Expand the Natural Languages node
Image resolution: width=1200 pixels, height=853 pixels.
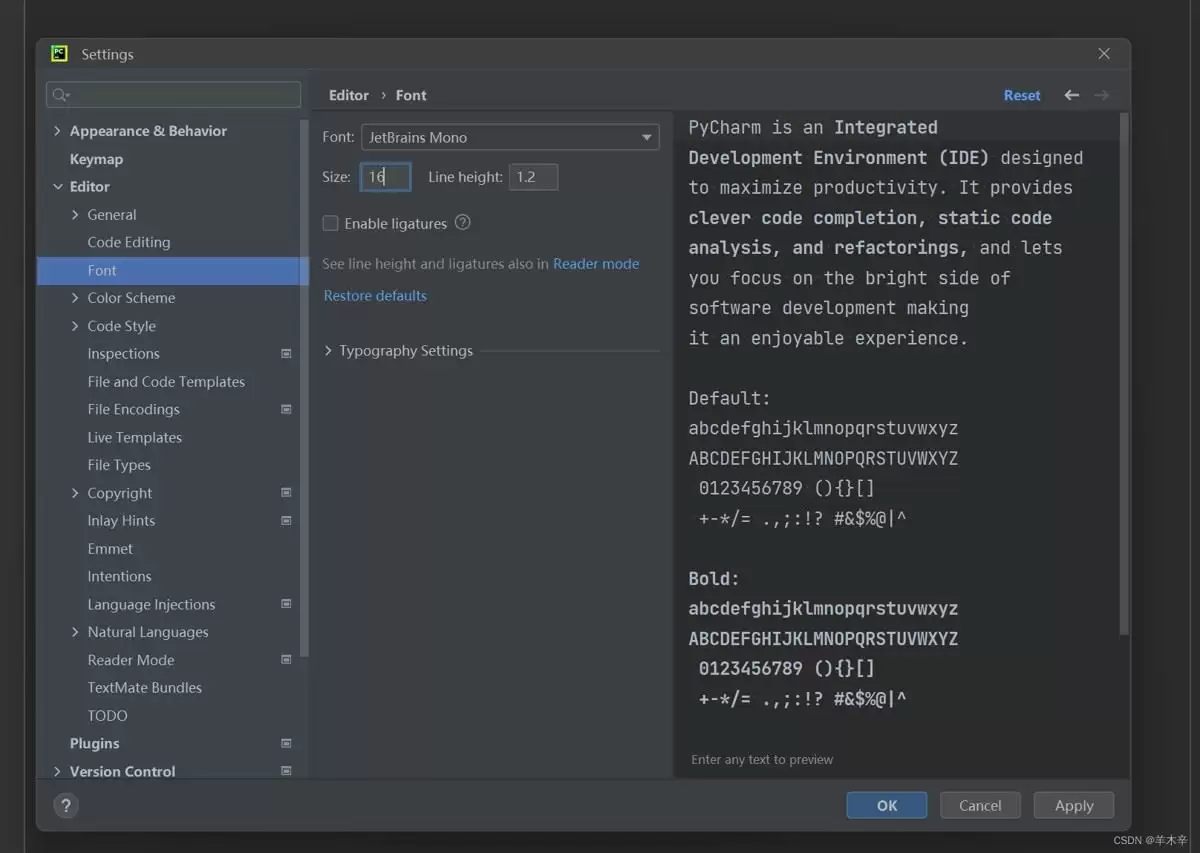pos(75,632)
